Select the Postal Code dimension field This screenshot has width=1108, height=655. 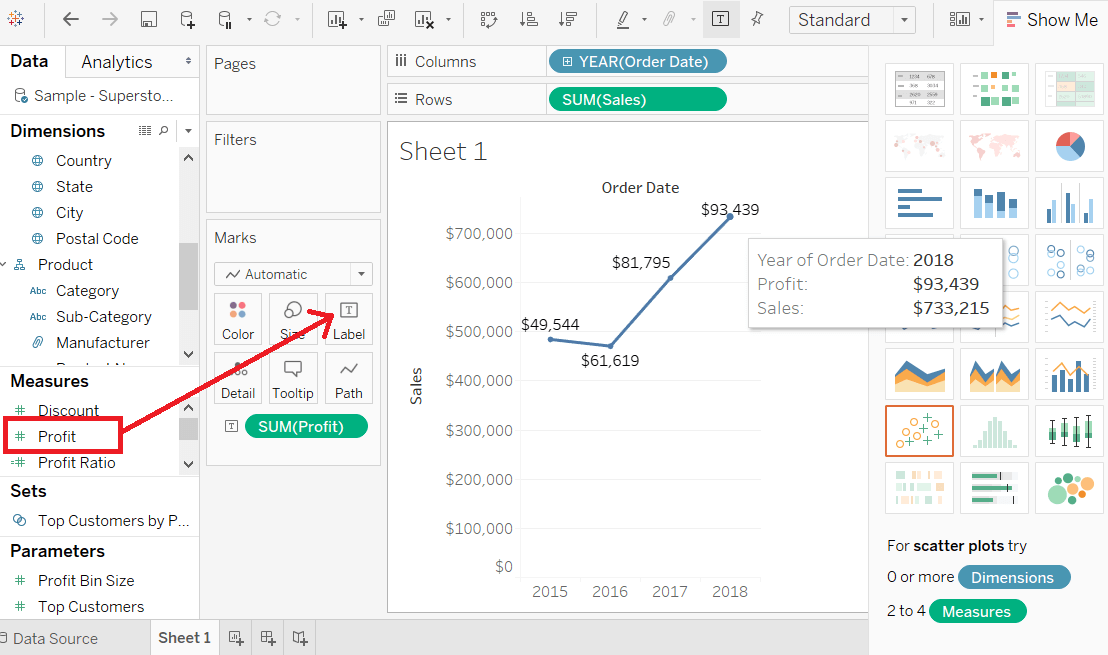pos(97,239)
